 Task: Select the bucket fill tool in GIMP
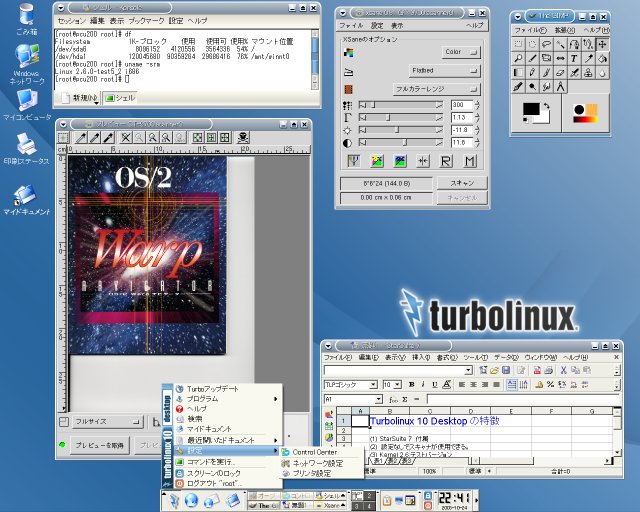(602, 58)
